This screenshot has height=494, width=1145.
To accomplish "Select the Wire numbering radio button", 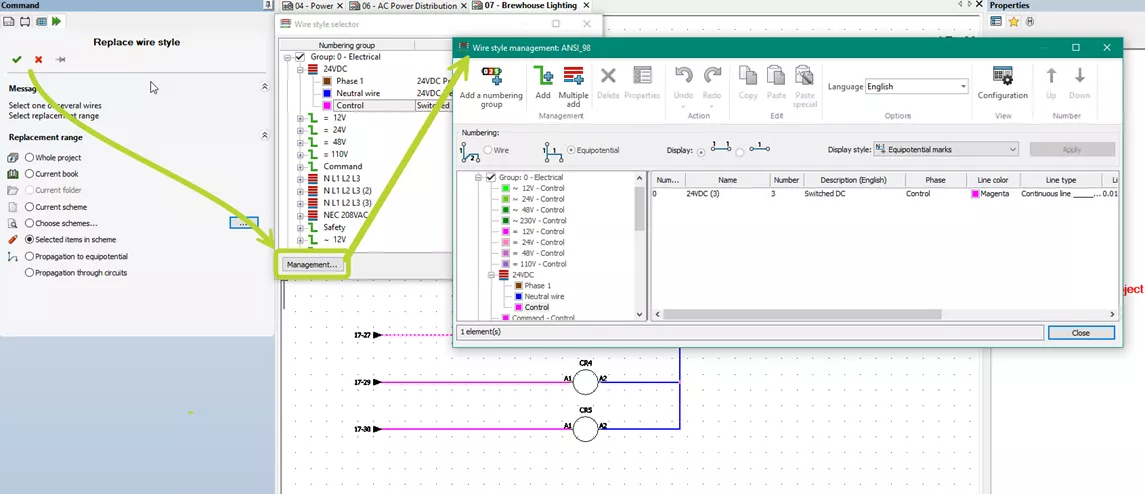I will 487,150.
